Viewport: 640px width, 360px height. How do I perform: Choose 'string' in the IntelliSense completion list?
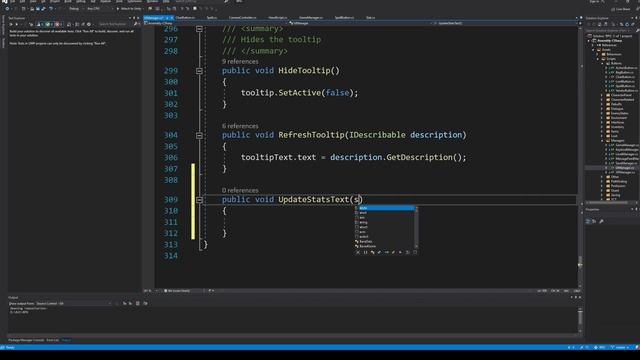pos(363,222)
